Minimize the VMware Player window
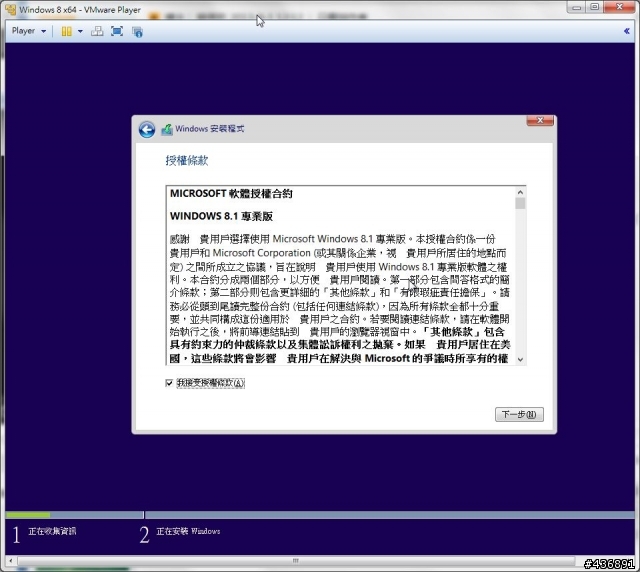 [x=576, y=7]
